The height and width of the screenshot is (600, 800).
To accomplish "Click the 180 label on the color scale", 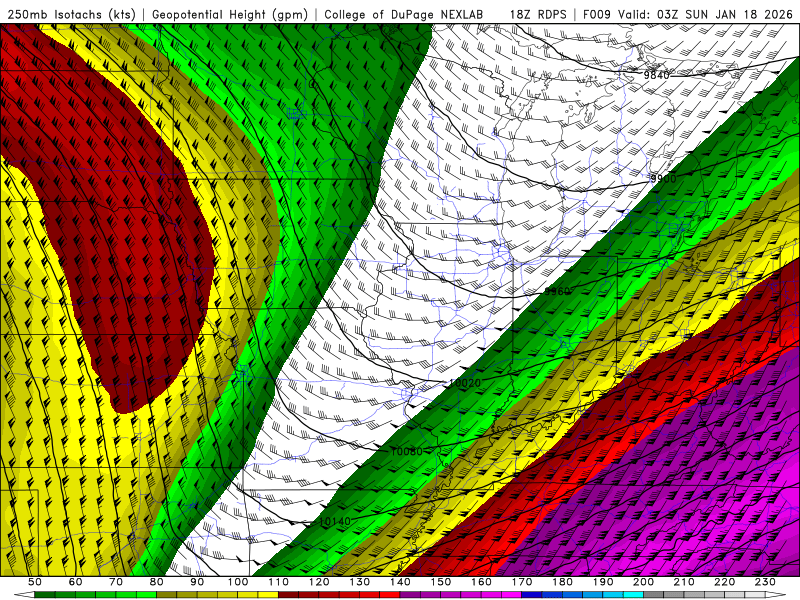I will click(563, 582).
